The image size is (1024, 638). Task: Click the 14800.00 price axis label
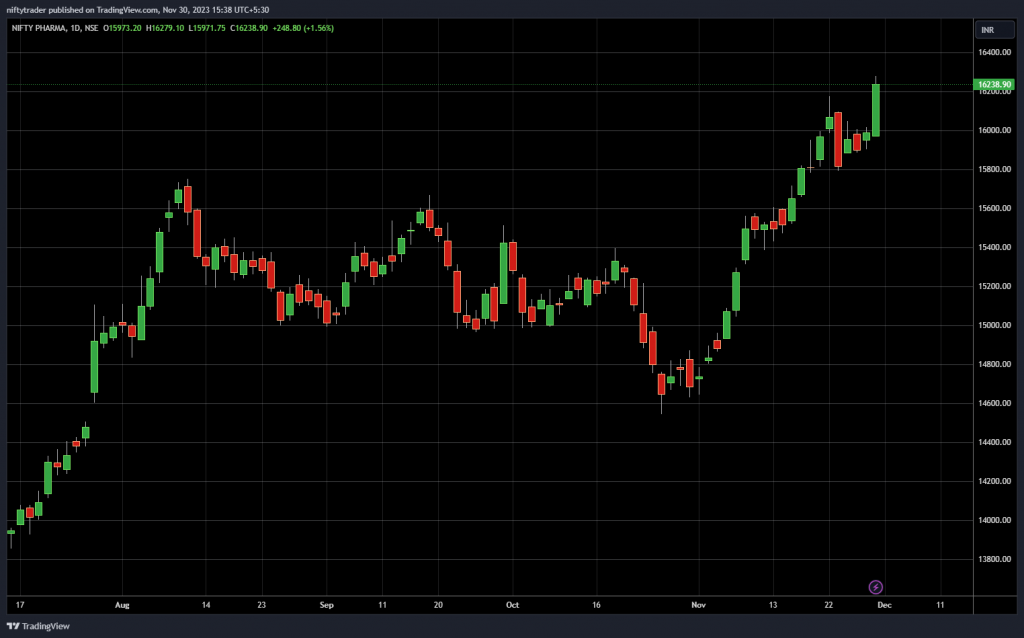click(994, 364)
